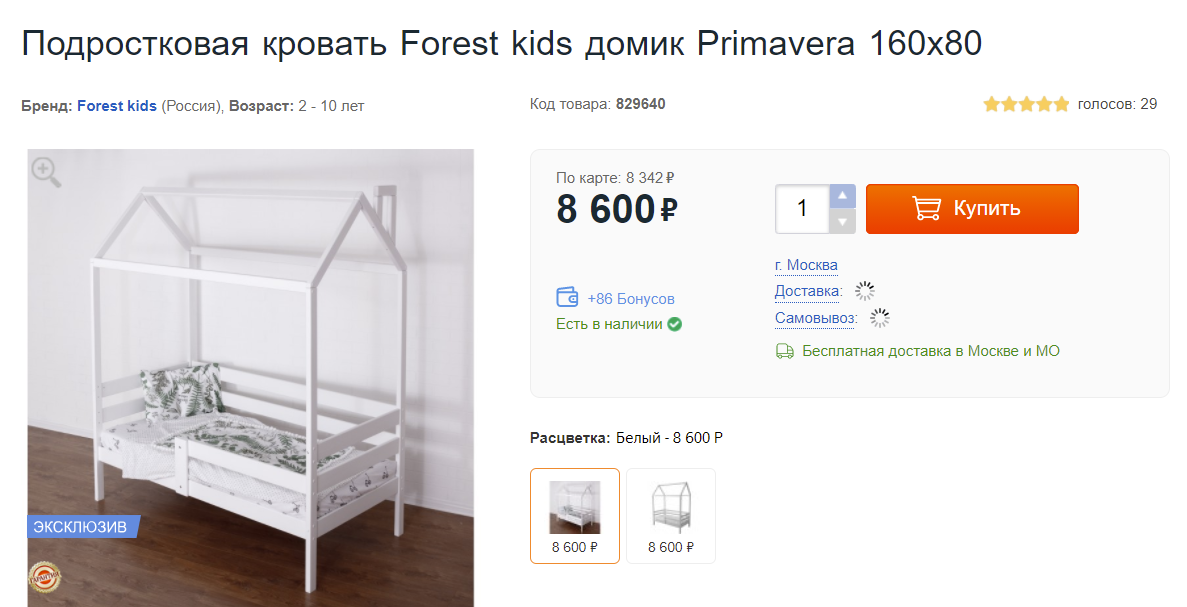
Task: Increase quantity with the up arrow
Action: (x=843, y=196)
